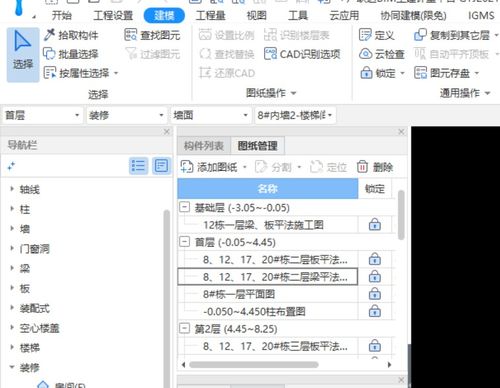Click 查找替换 icon
The height and width of the screenshot is (388, 500).
(x=205, y=54)
